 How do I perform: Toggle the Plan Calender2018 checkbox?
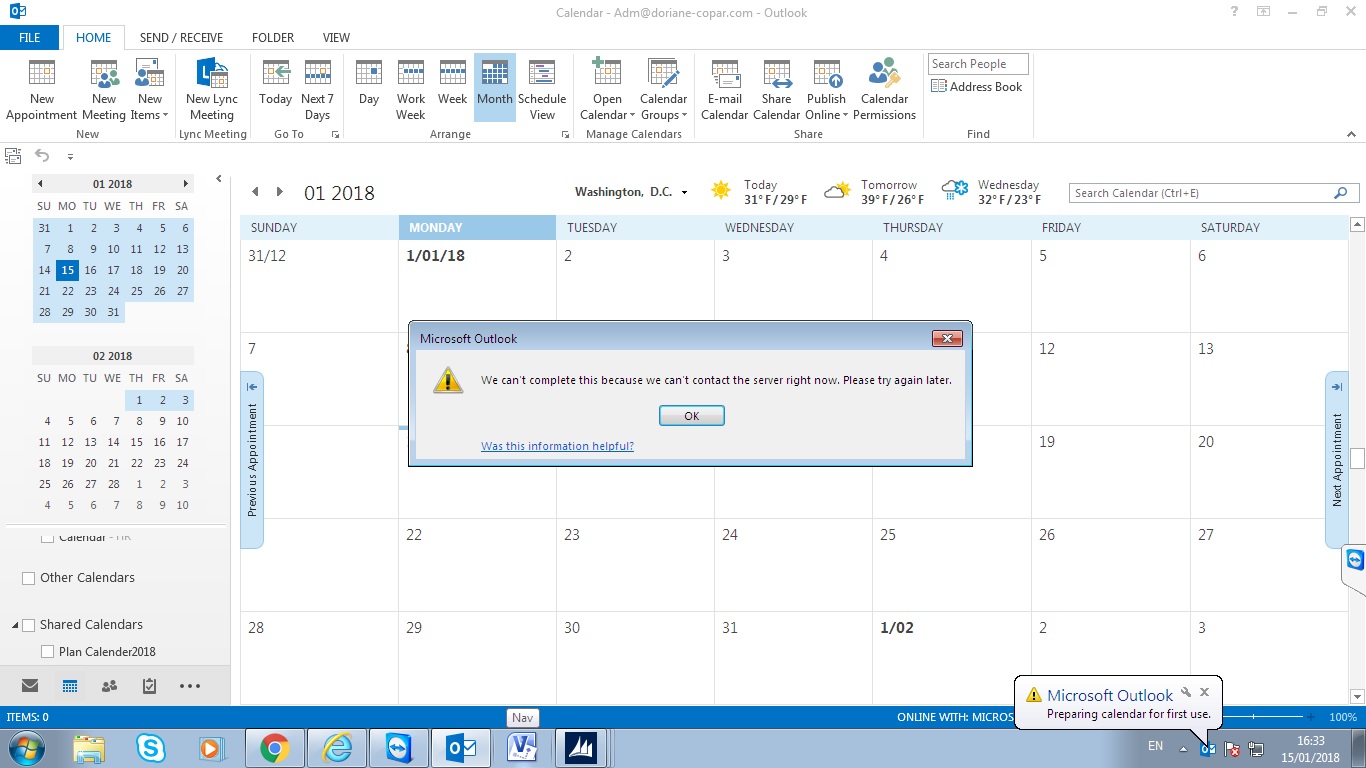(47, 652)
